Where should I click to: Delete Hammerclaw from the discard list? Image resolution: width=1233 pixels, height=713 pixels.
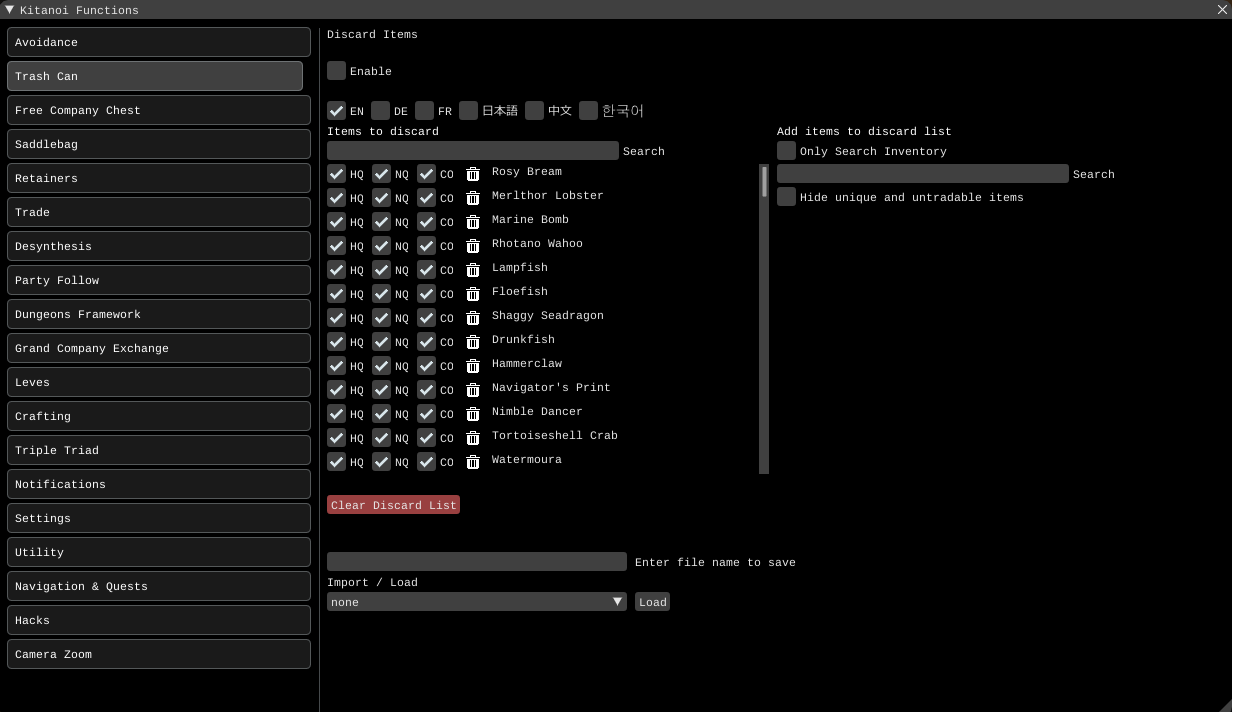(473, 366)
